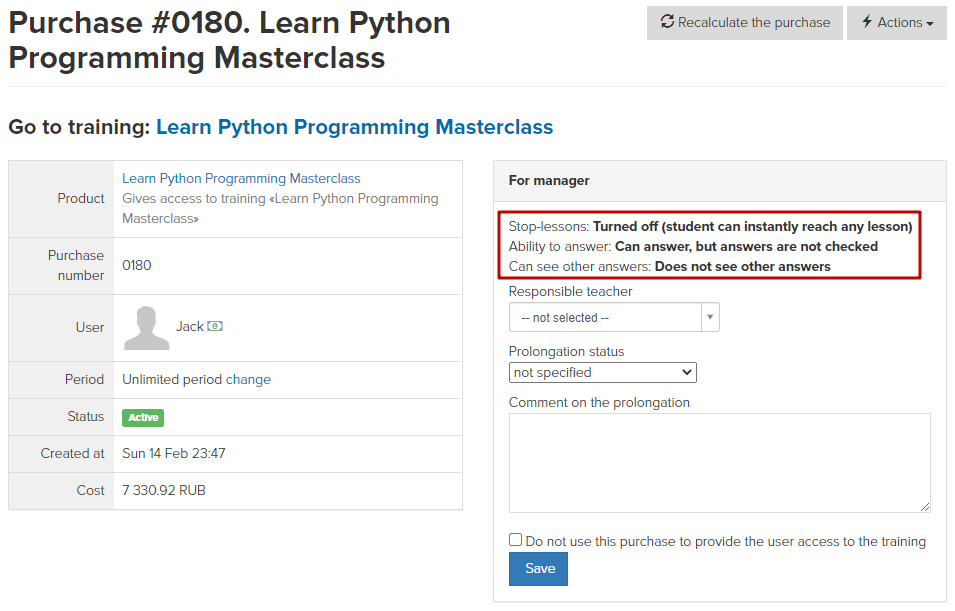
Task: Click the 'User' row label
Action: click(90, 328)
